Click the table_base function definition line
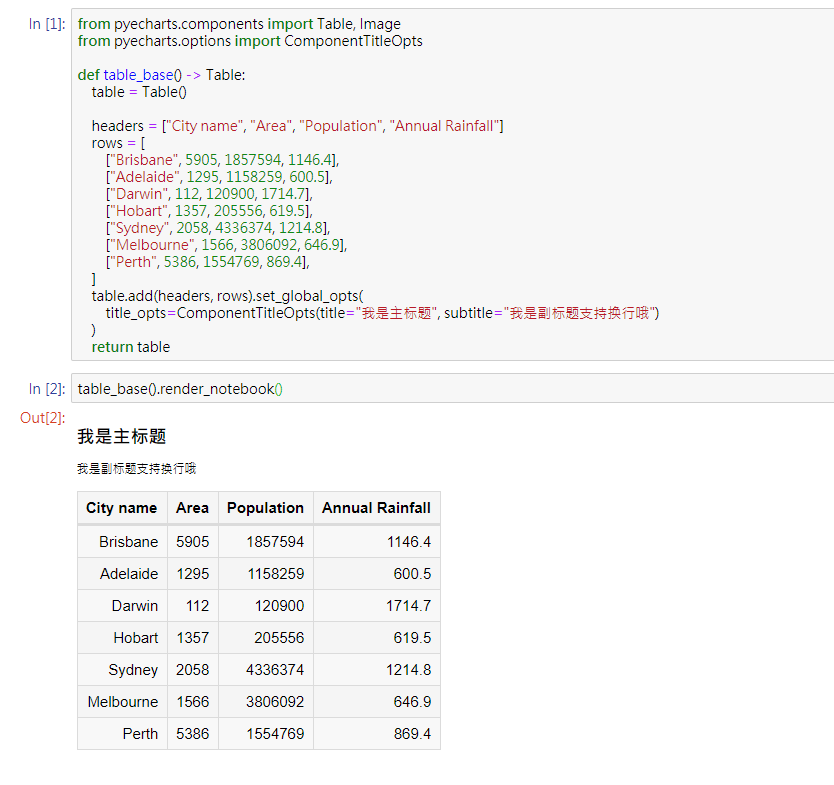The height and width of the screenshot is (785, 834). (160, 74)
